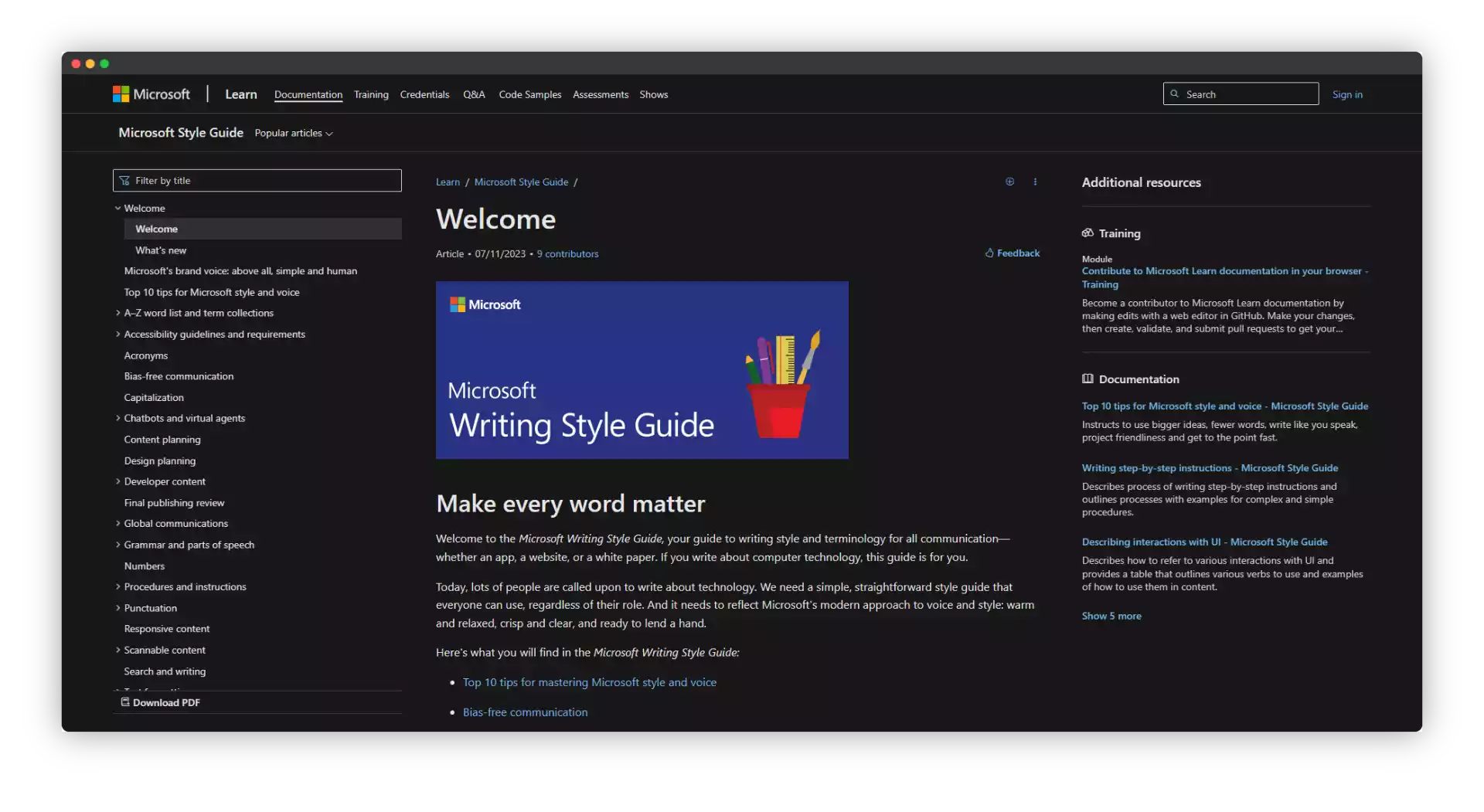
Task: Expand the A–Z word list and term collections section
Action: 117,313
